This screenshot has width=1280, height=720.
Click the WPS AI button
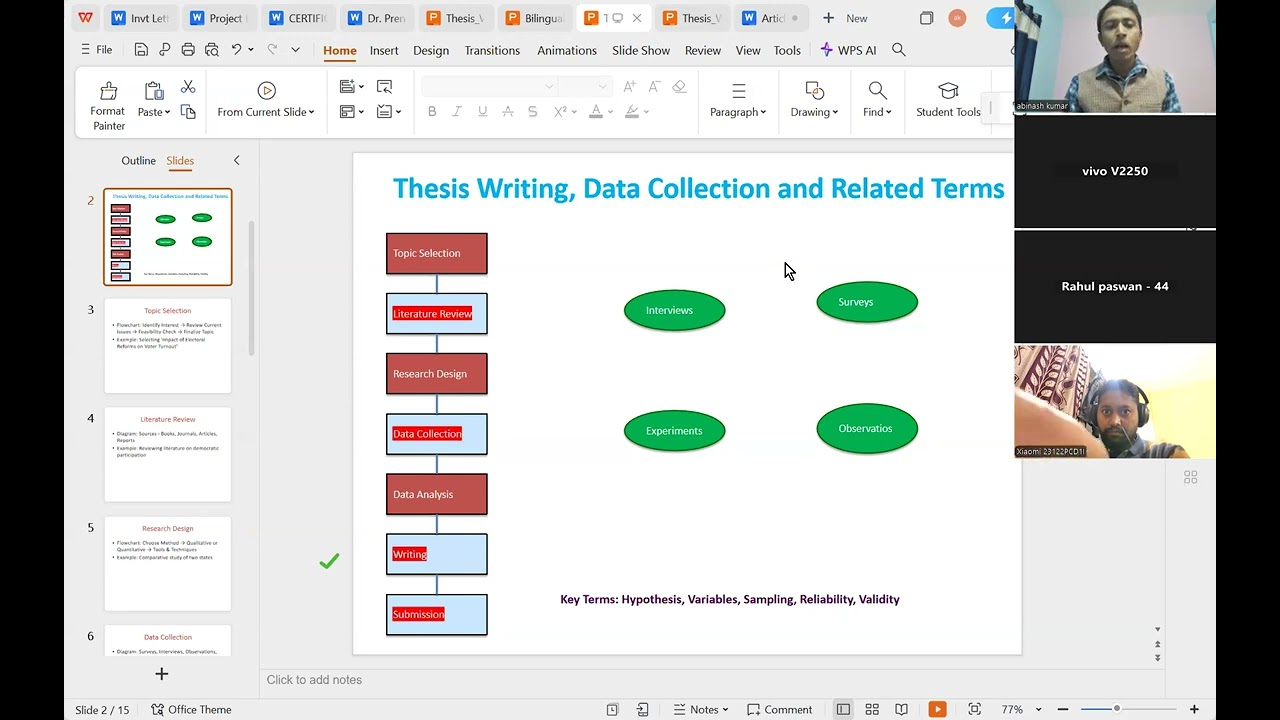pos(848,50)
